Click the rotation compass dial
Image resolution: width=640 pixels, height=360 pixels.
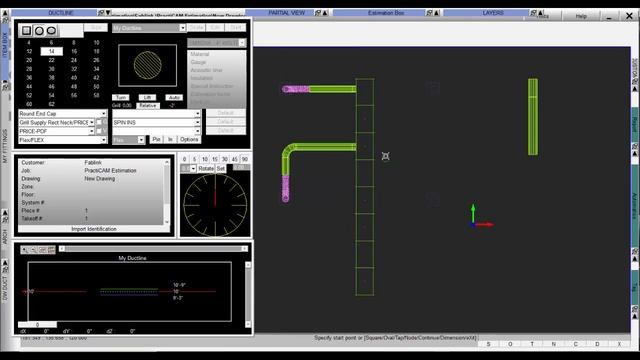coord(215,205)
